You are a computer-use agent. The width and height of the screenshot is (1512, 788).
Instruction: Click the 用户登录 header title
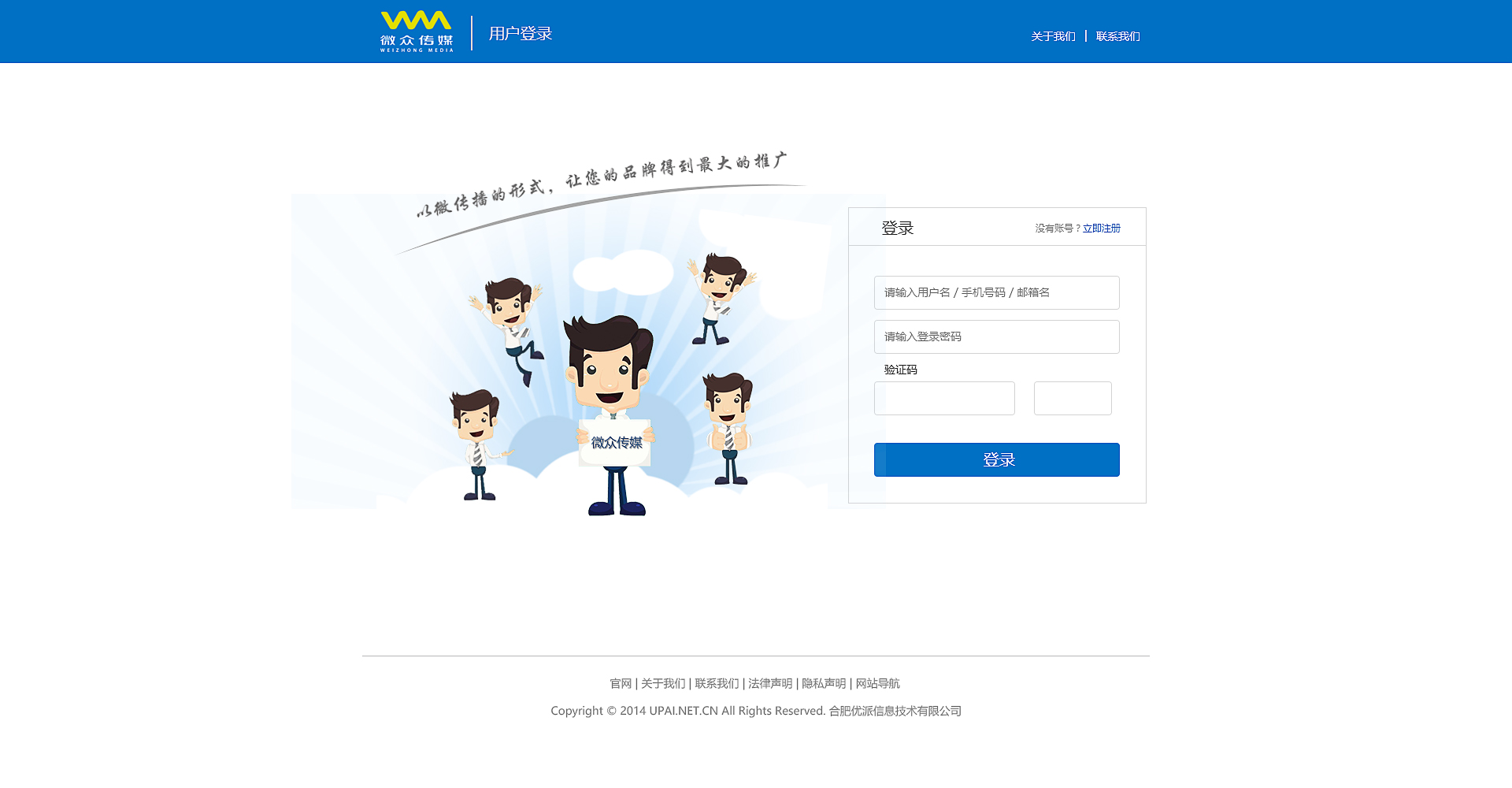coord(521,34)
